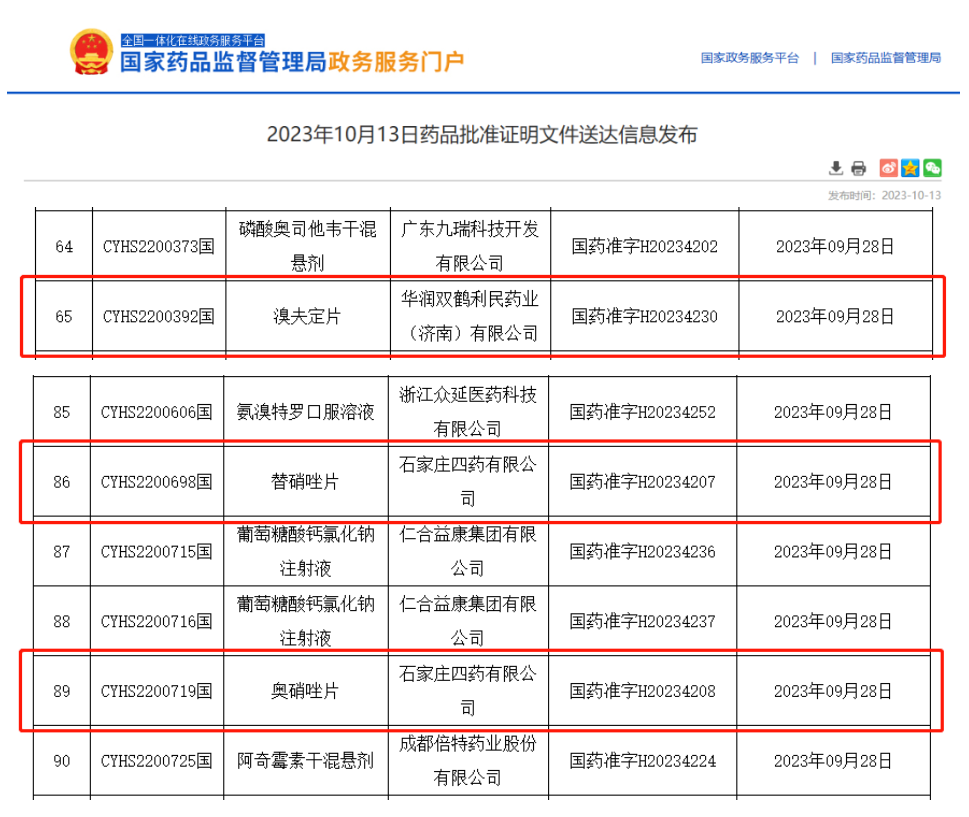The height and width of the screenshot is (817, 969).
Task: Click the printer icon to print page
Action: click(858, 168)
